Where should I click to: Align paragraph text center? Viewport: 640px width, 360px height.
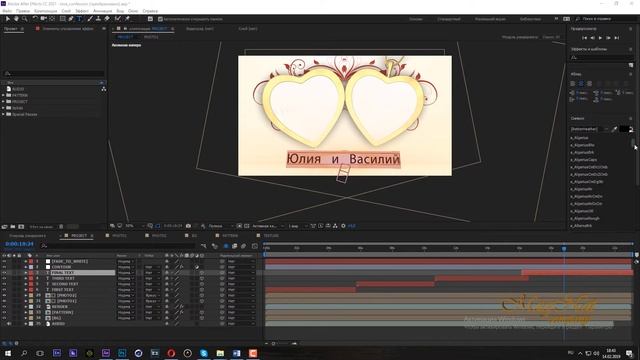click(581, 83)
